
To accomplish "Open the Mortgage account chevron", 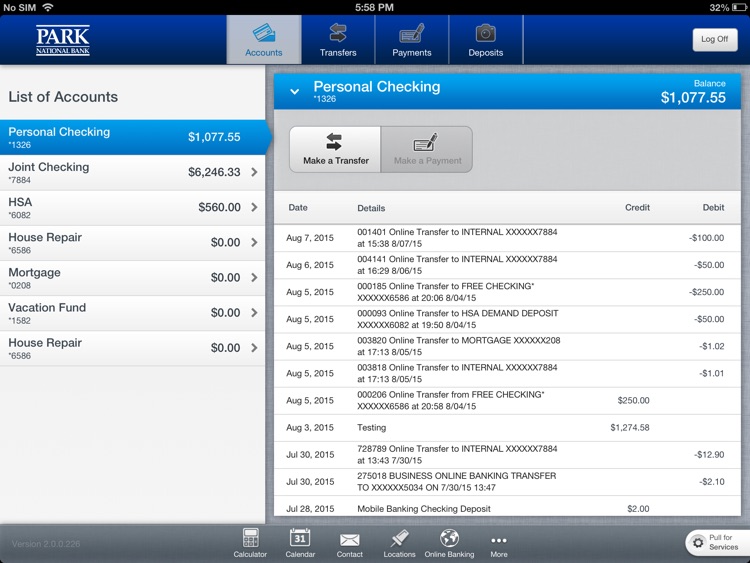I will click(x=254, y=277).
